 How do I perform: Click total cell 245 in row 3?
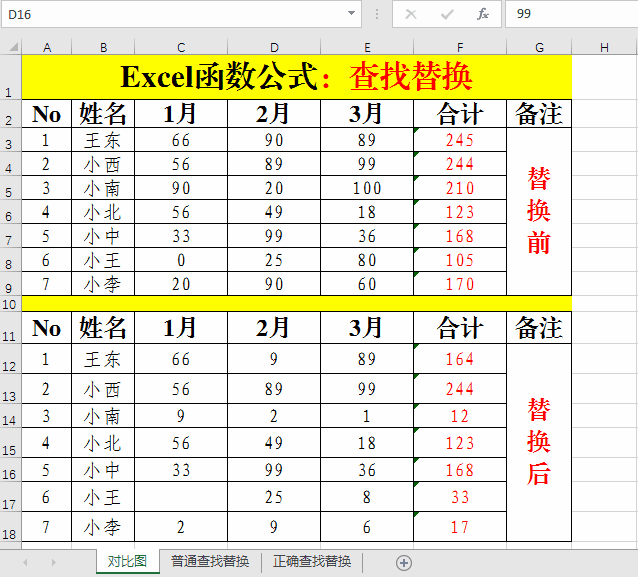tap(460, 140)
